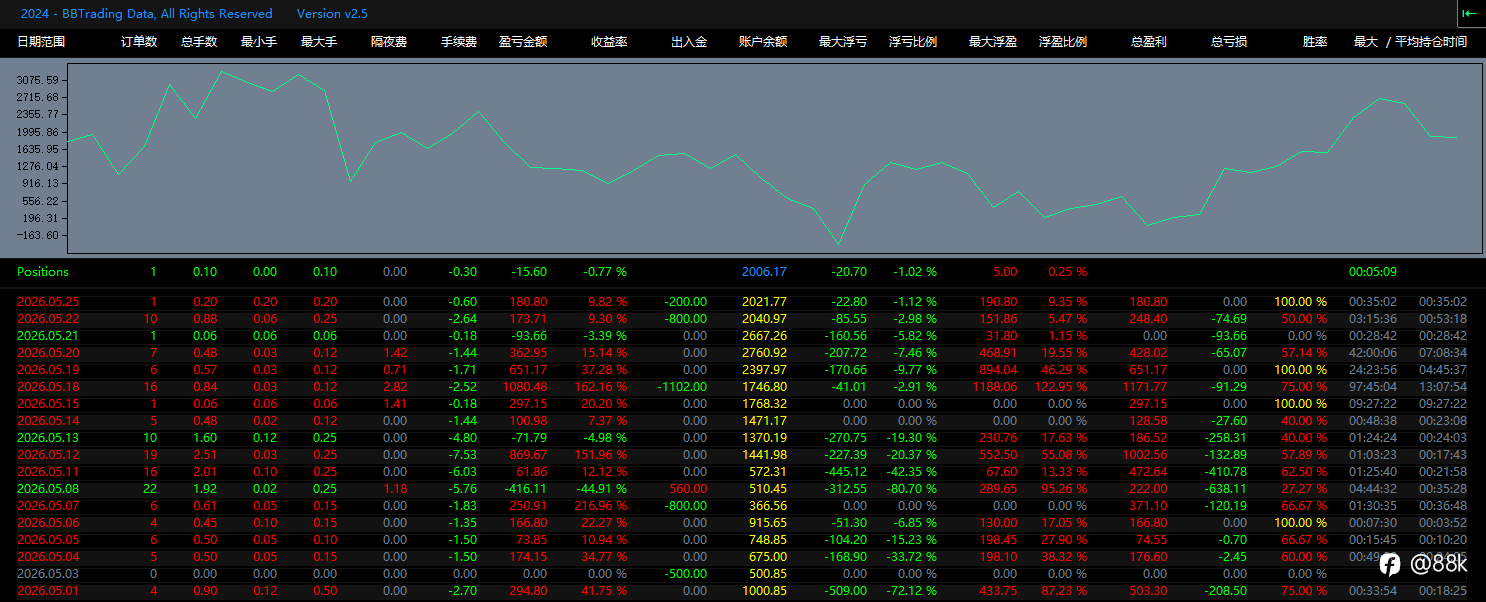
Task: Click the 胜率 column header
Action: click(x=1315, y=42)
